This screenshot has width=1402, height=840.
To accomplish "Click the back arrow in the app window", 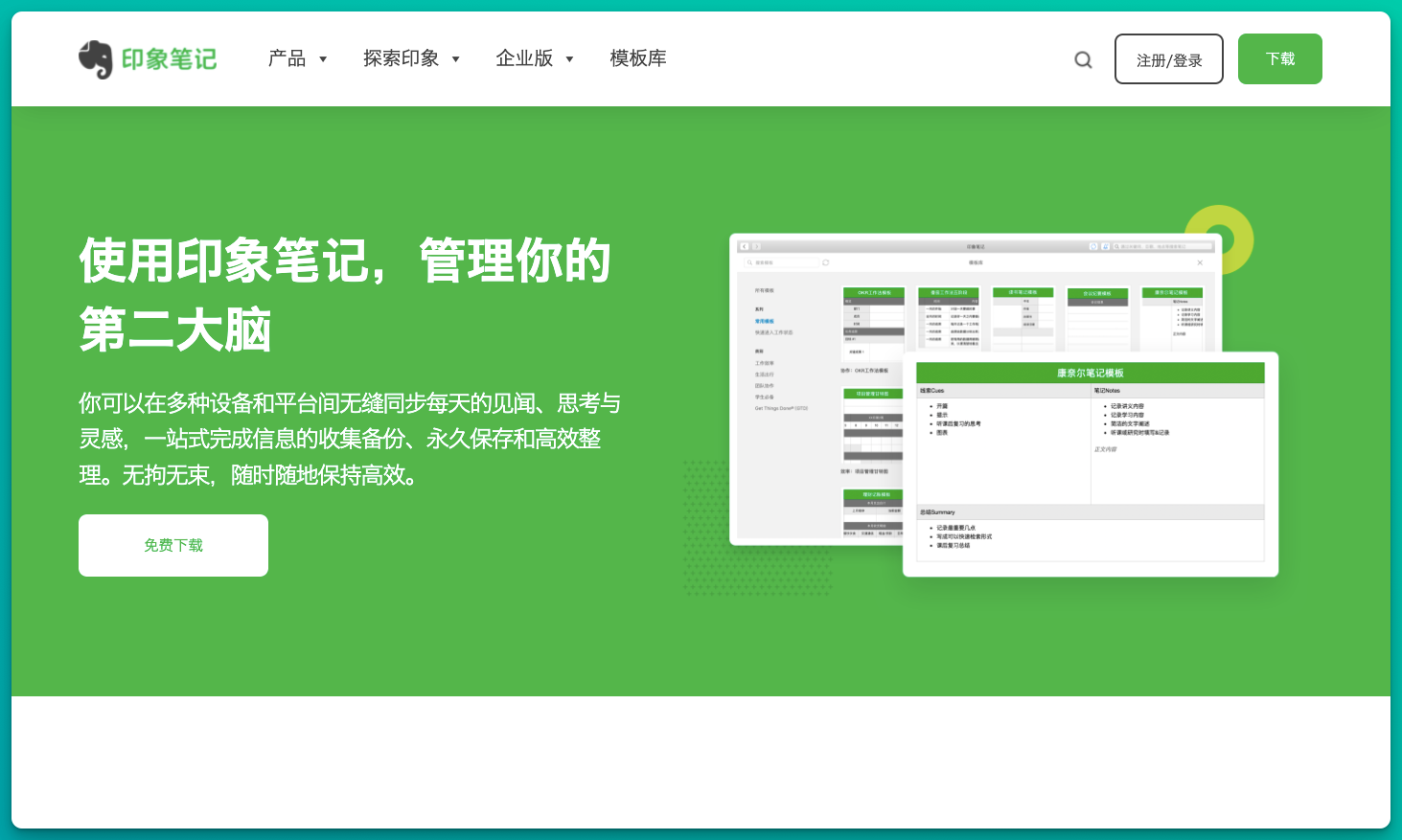I will coord(744,246).
